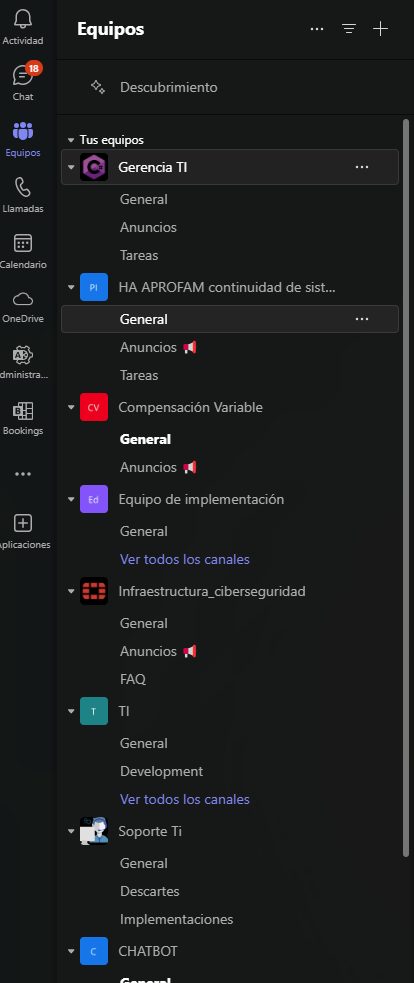Open more options for Gerencia TI team
The image size is (414, 983).
pos(362,167)
